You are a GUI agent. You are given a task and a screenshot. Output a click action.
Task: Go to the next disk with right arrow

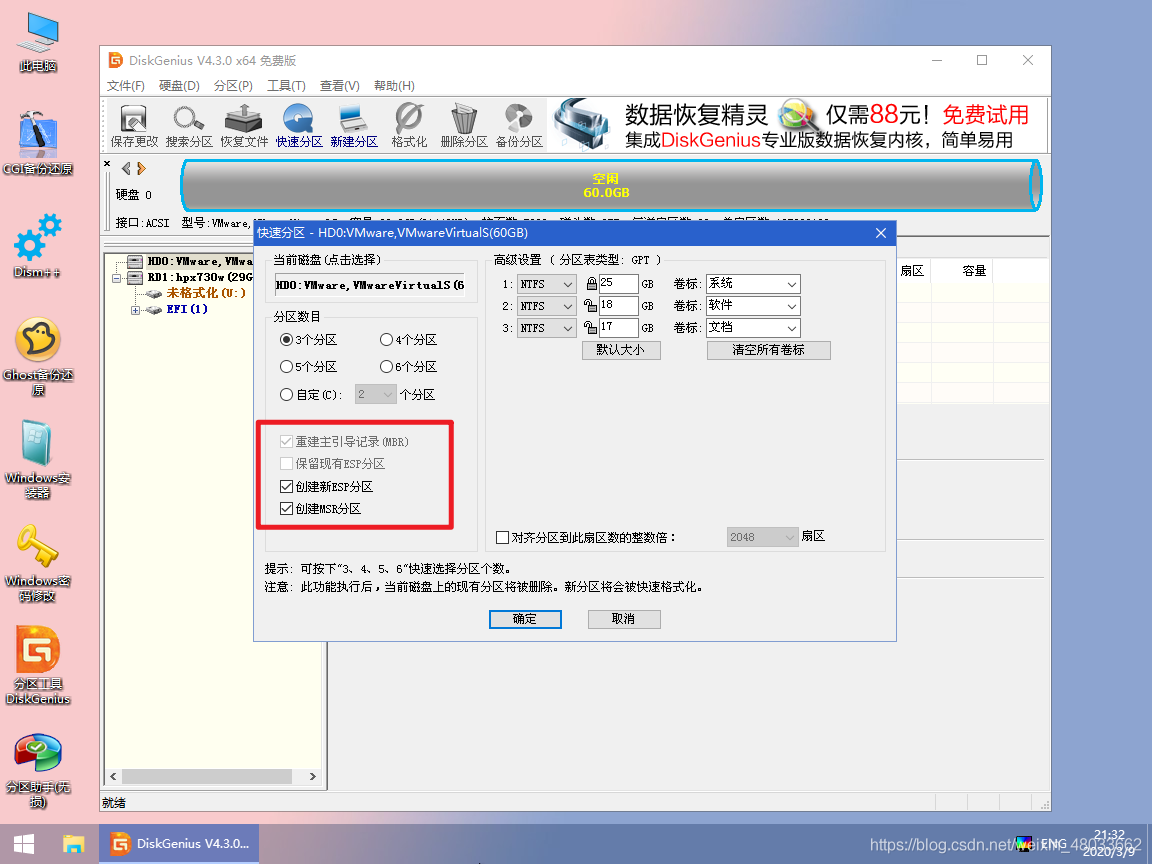pos(141,168)
